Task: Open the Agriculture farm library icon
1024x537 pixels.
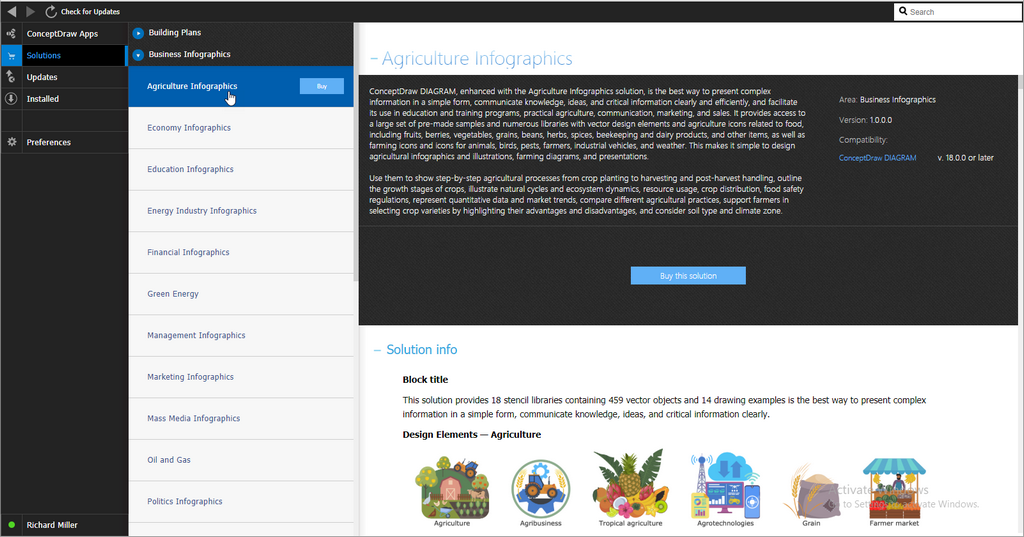Action: tap(452, 488)
